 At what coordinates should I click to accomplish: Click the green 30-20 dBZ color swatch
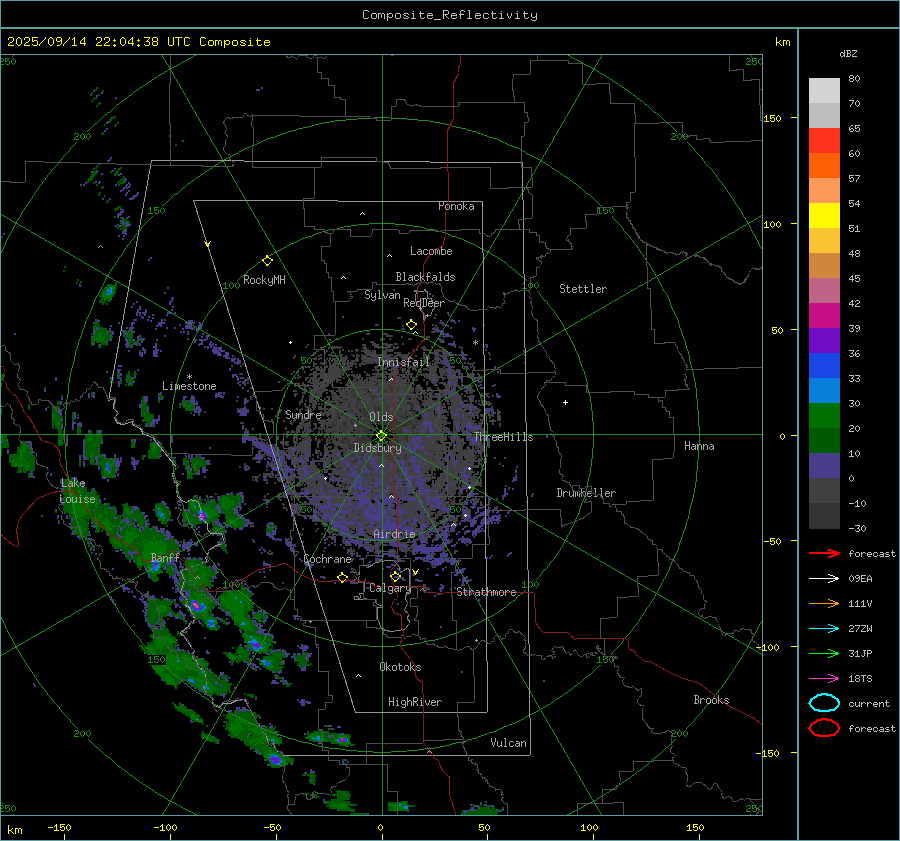coord(824,416)
